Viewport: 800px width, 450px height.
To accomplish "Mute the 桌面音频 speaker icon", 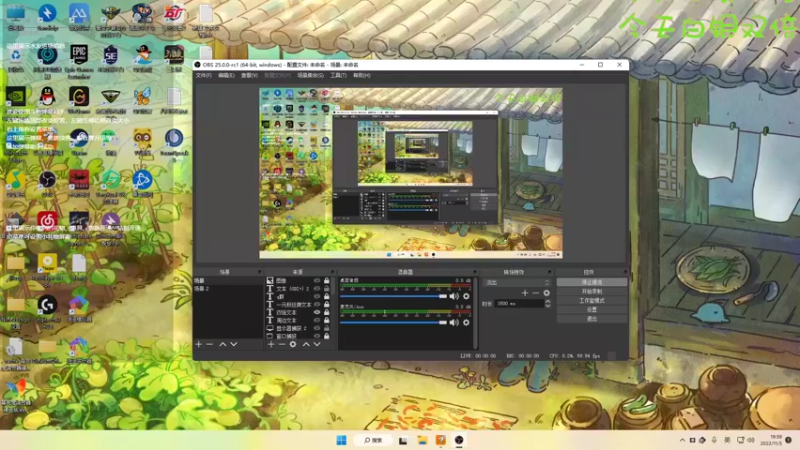I will tap(454, 296).
